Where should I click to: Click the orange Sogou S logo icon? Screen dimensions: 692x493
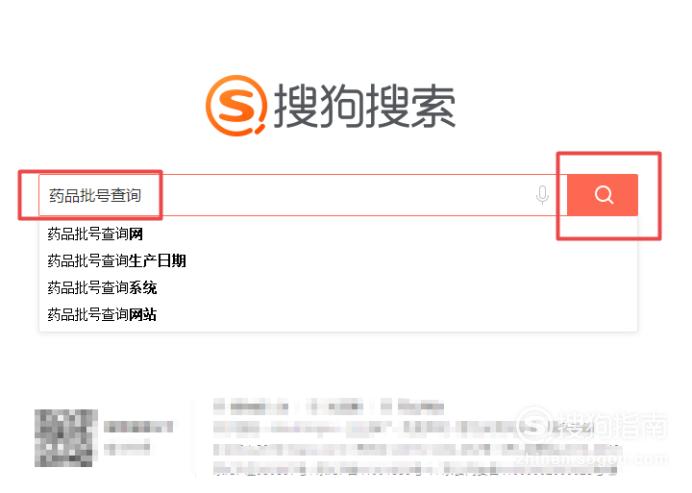(x=237, y=105)
